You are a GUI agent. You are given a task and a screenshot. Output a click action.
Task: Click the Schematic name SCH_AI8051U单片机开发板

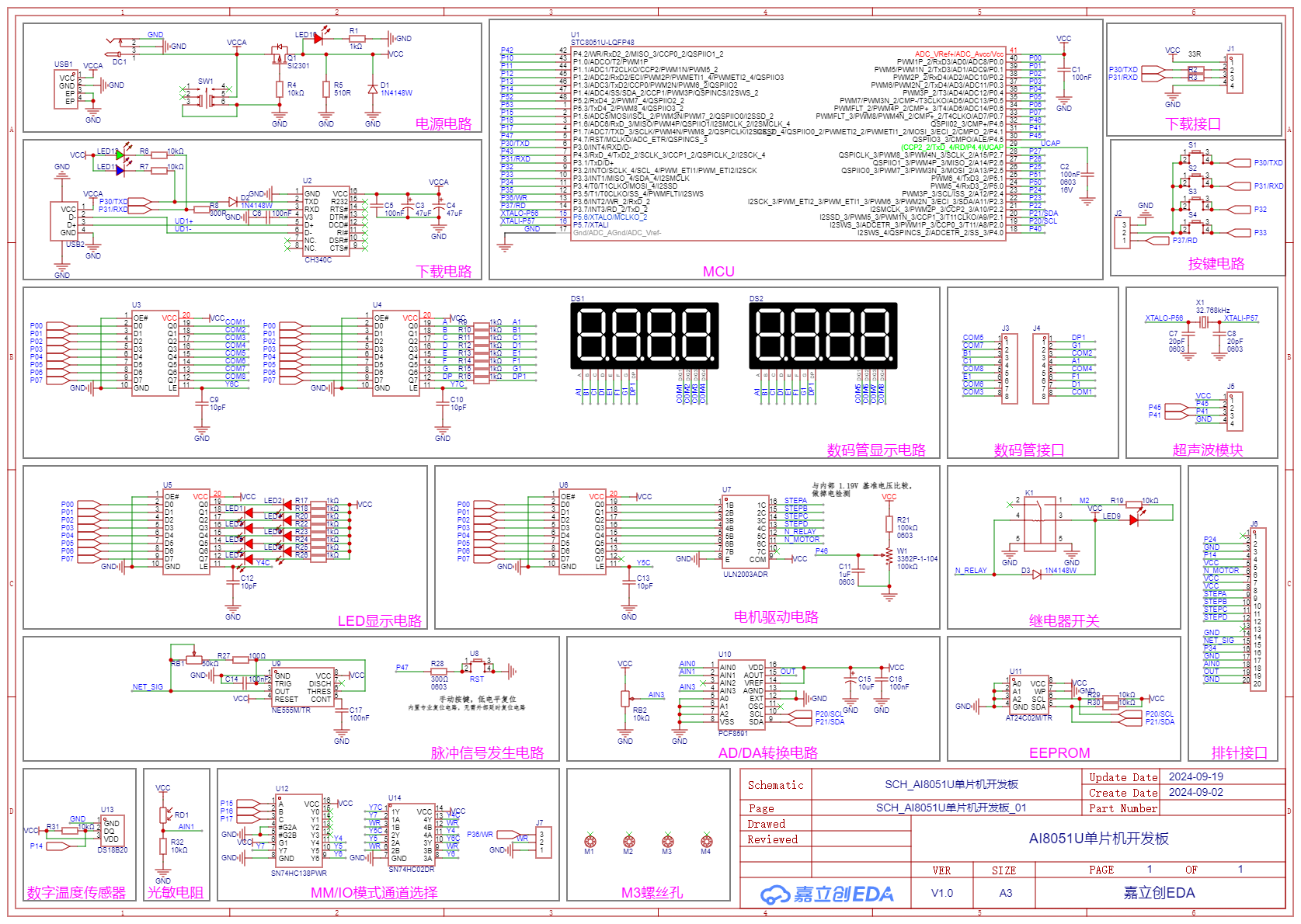951,784
